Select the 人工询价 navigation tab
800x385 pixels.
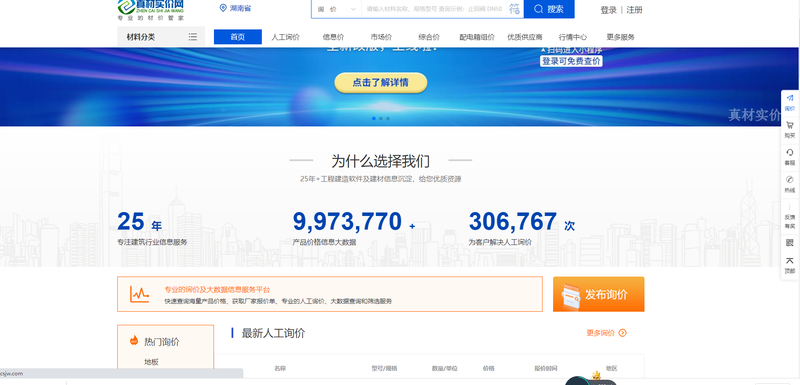click(x=285, y=37)
